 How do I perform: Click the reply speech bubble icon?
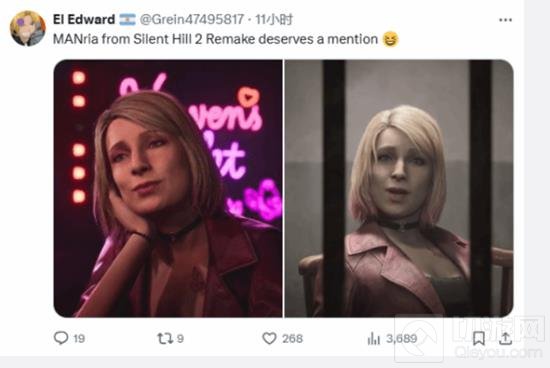[61, 338]
